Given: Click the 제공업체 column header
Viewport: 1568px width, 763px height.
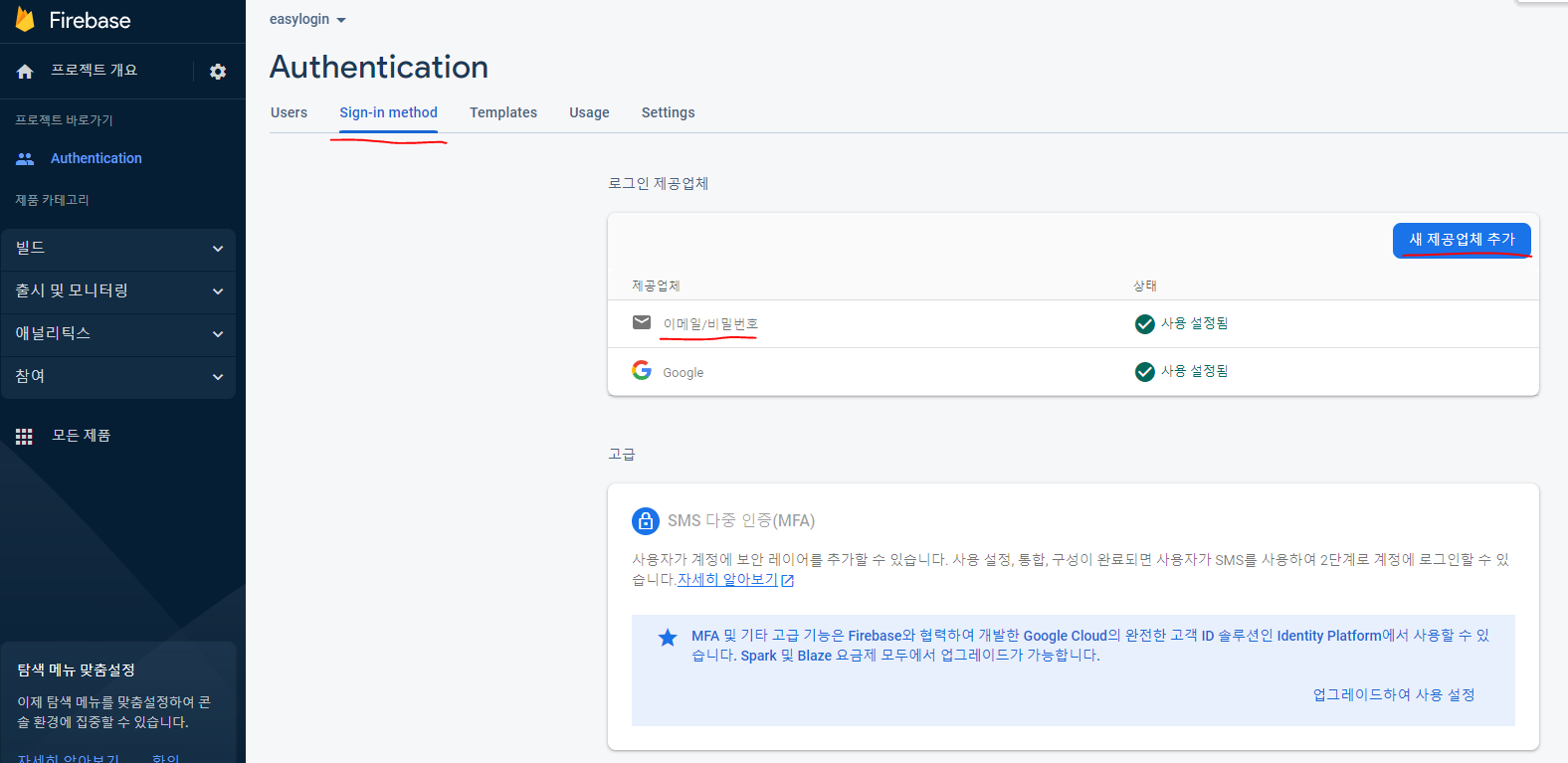Looking at the screenshot, I should (656, 286).
